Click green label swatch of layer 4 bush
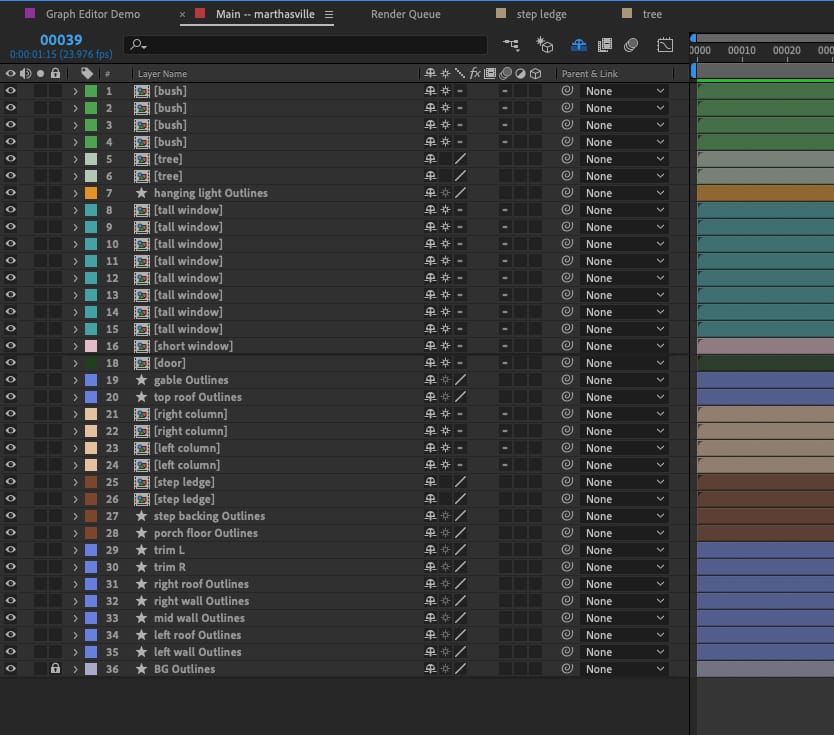 coord(91,142)
